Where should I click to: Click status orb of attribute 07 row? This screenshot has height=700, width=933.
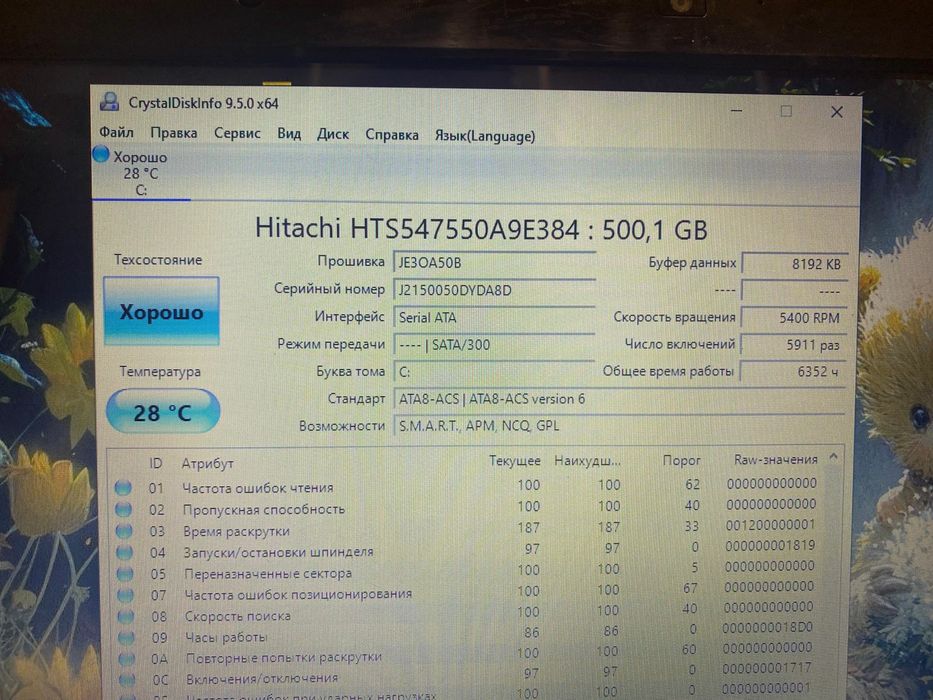click(126, 595)
